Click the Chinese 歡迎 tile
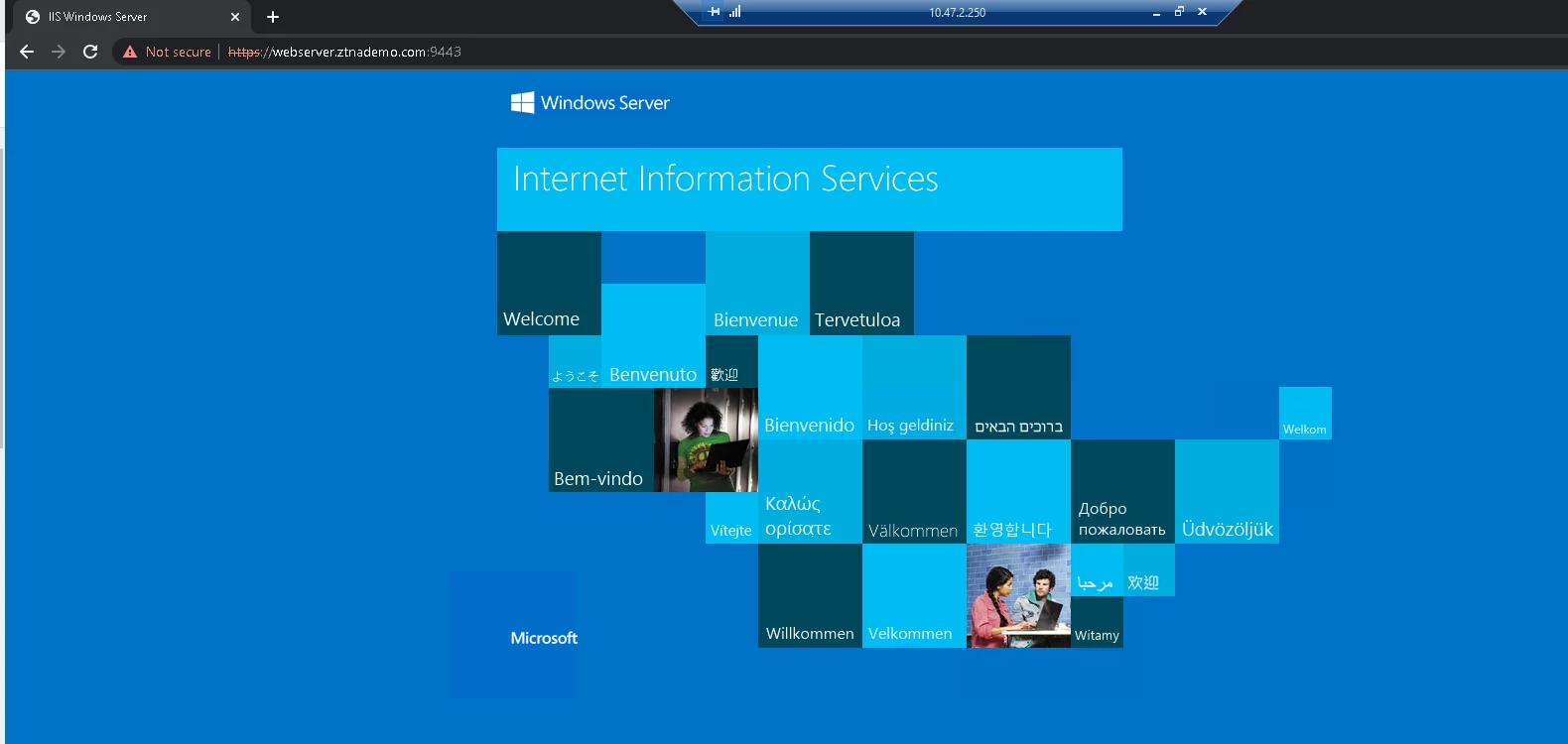Viewport: 1568px width, 744px height. (731, 361)
